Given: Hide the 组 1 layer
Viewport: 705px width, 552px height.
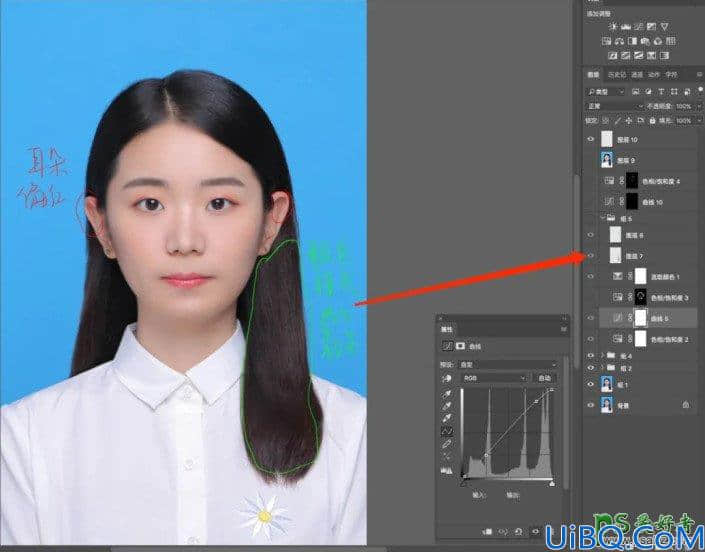Looking at the screenshot, I should click(x=591, y=384).
